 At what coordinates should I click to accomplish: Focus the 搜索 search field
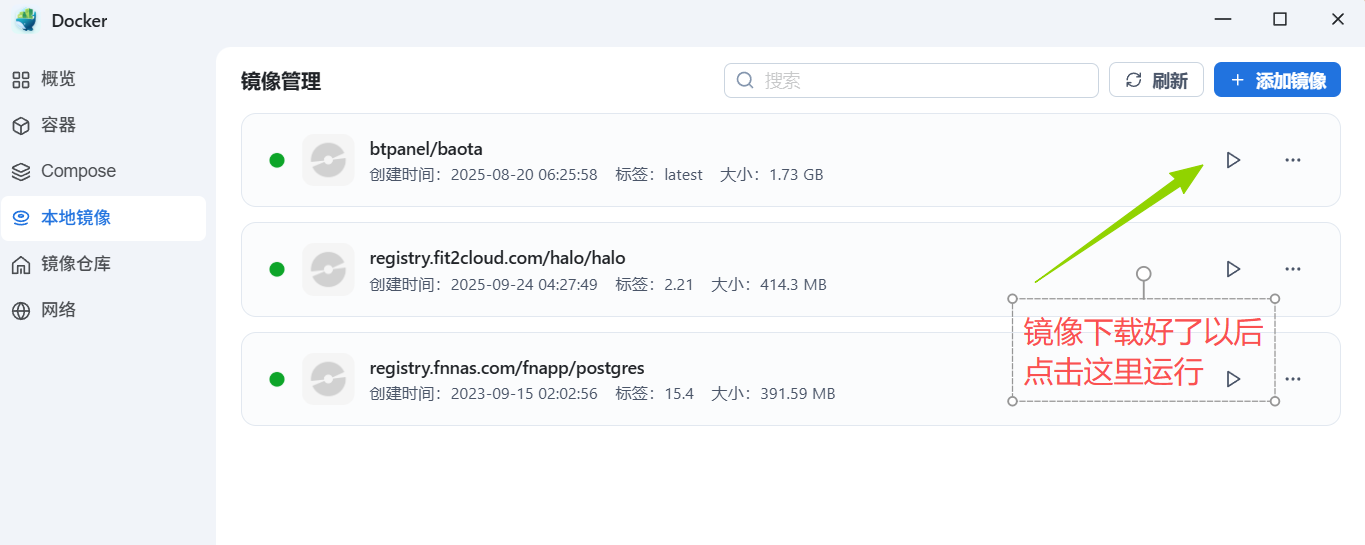coord(920,80)
